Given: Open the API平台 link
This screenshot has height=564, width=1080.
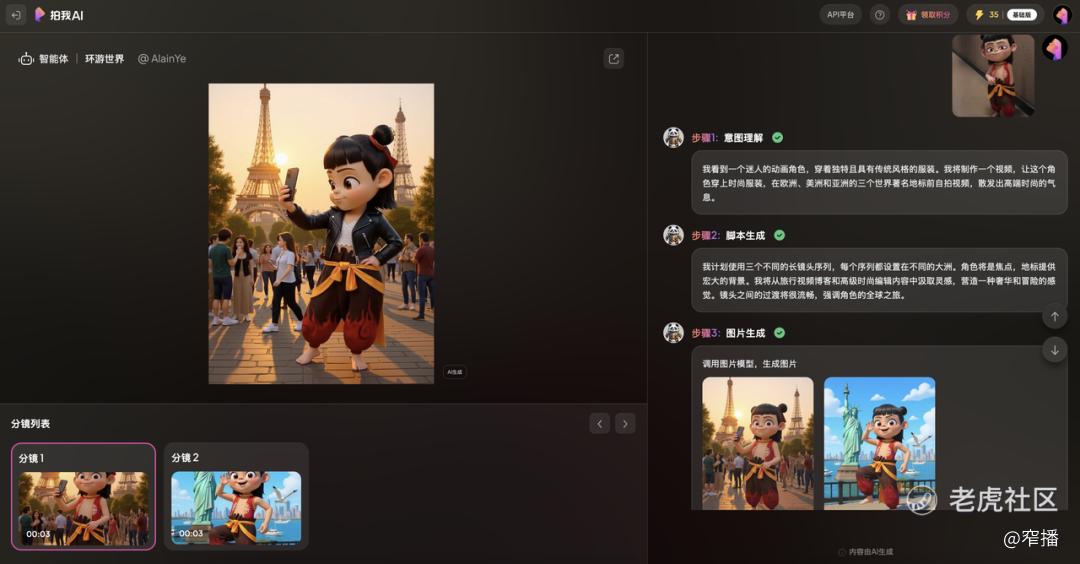Looking at the screenshot, I should point(840,14).
